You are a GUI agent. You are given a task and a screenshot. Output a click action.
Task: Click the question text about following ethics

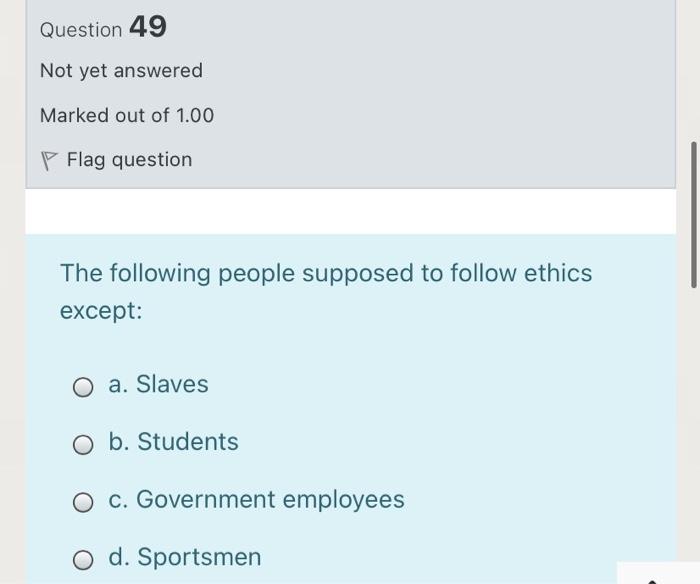[326, 273]
